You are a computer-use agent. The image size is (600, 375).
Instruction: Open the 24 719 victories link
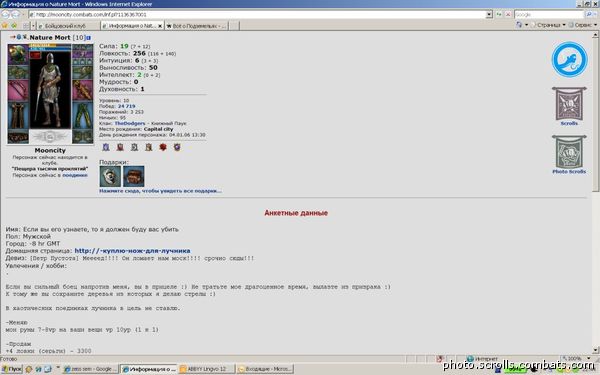[126, 106]
